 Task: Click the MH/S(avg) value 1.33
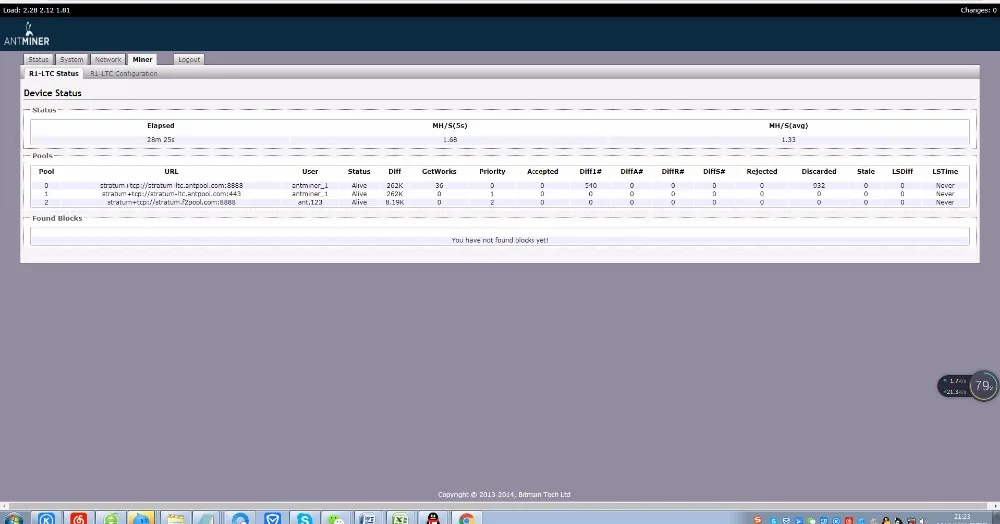788,139
